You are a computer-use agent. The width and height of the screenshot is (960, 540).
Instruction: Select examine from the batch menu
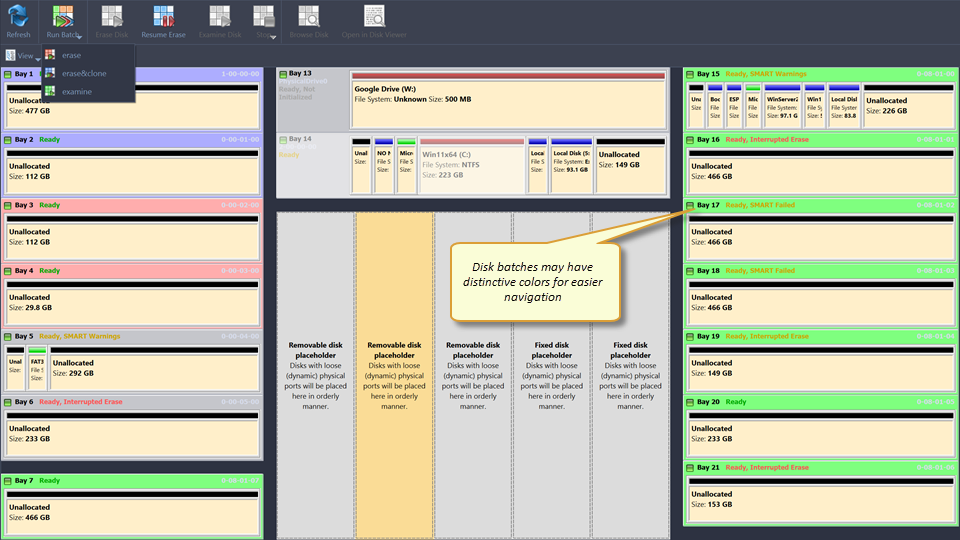[76, 91]
